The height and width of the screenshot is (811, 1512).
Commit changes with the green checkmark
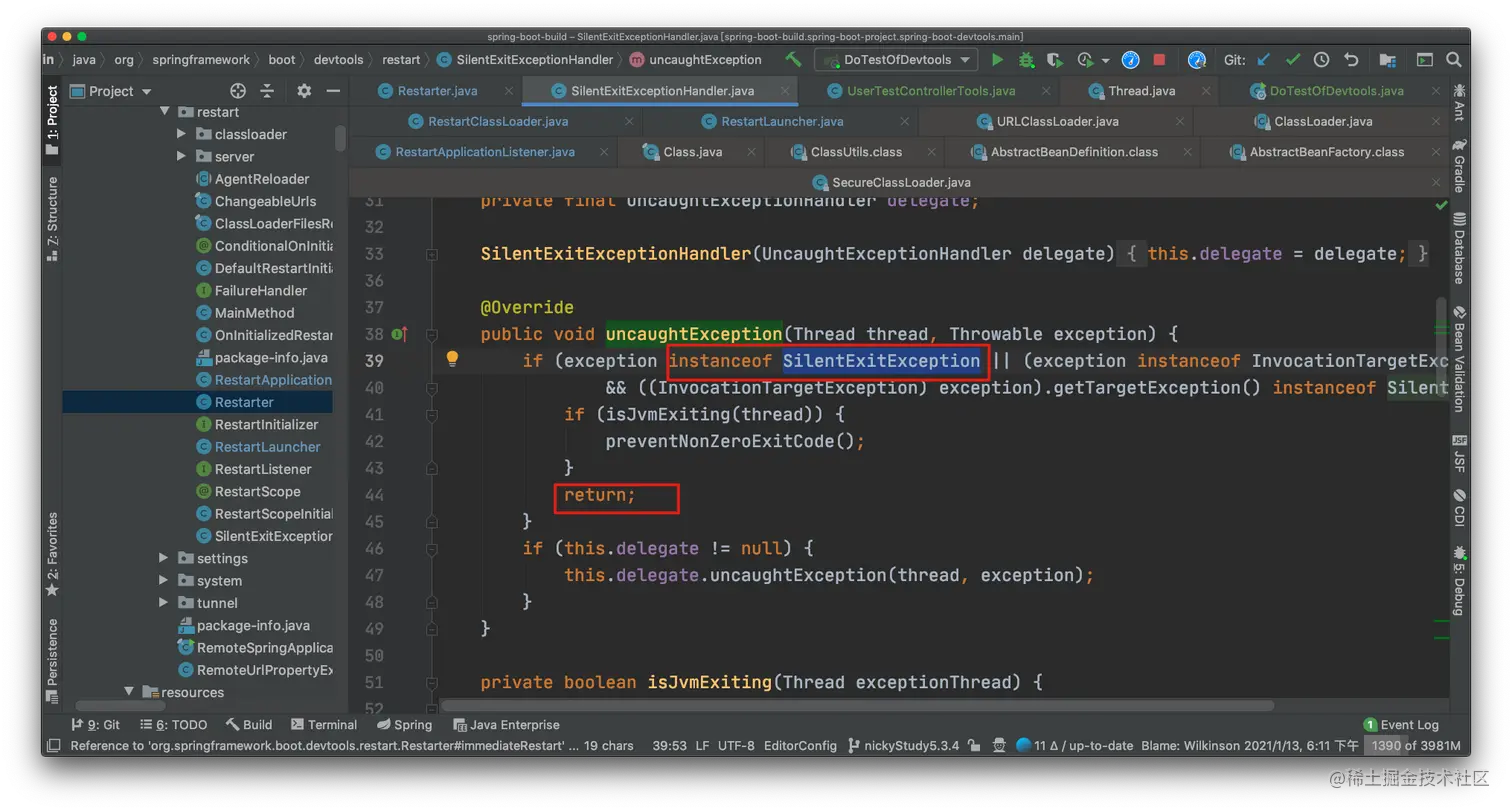click(x=1293, y=60)
